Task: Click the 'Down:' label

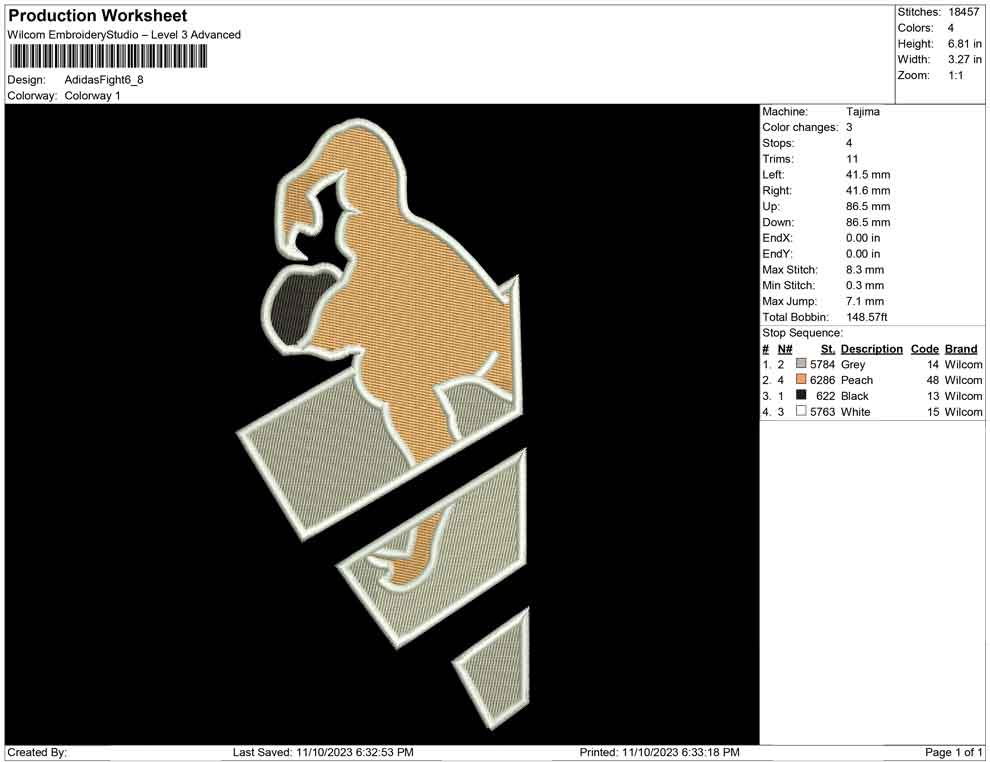Action: point(778,222)
